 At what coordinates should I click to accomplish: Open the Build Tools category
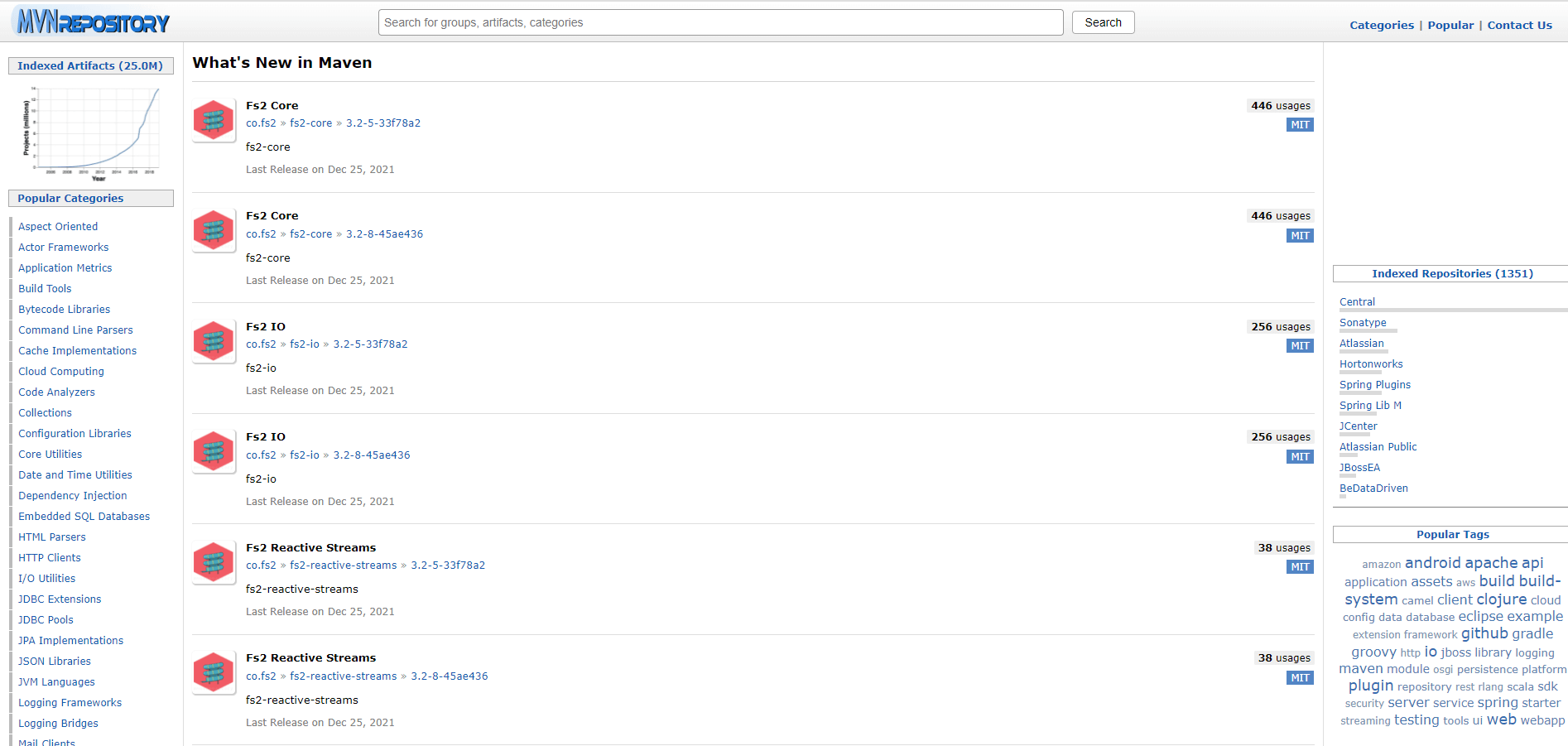click(45, 288)
